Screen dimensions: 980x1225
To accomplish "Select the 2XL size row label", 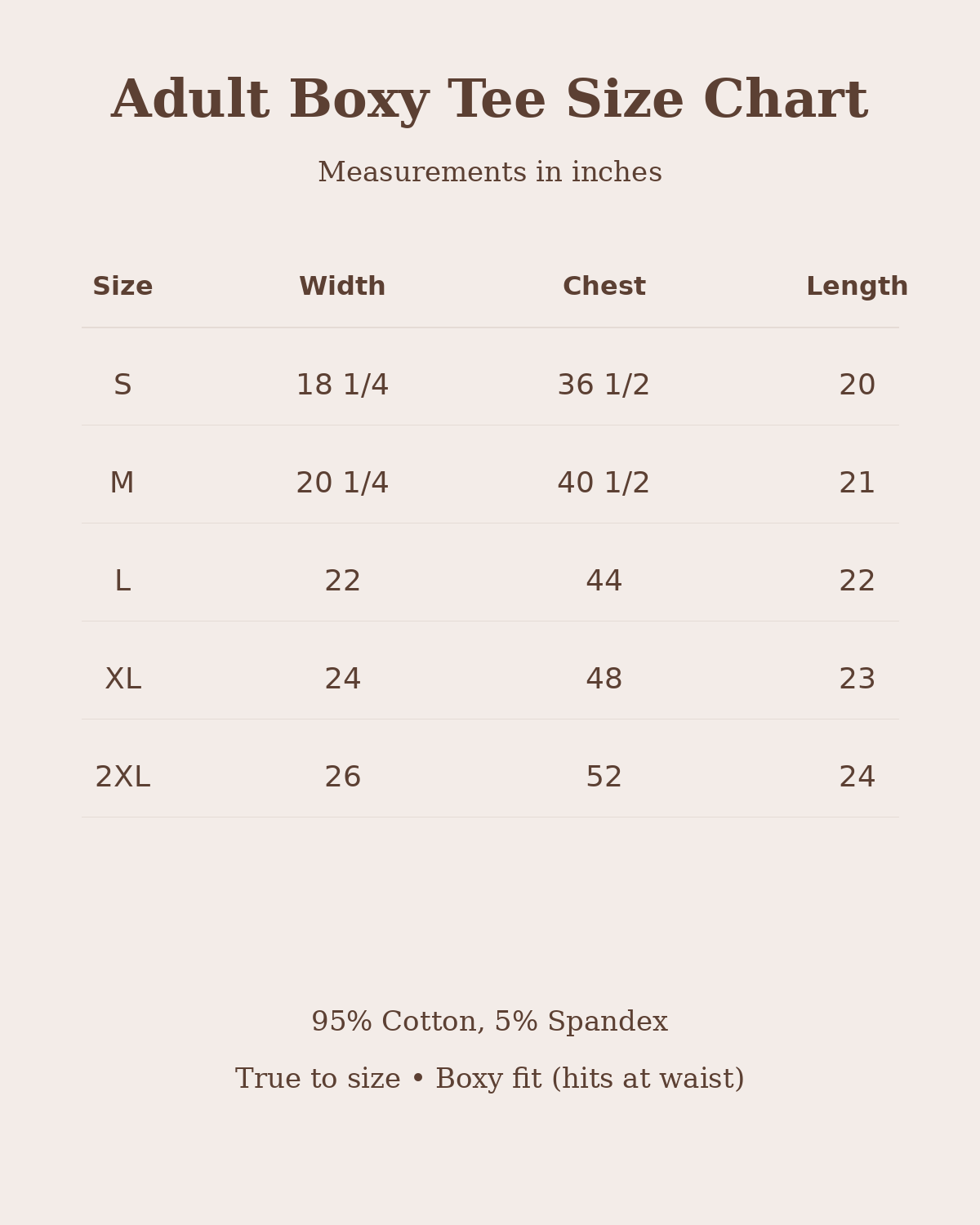I will pos(122,777).
